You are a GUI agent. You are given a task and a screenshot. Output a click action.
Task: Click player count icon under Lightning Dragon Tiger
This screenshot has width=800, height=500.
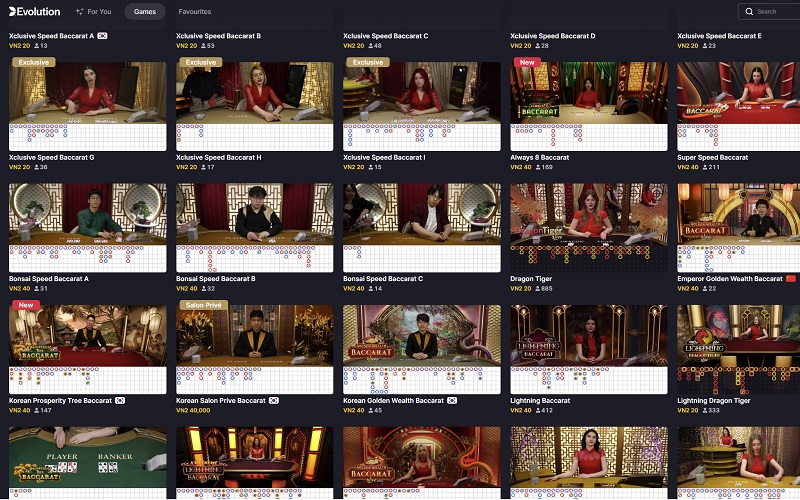click(705, 410)
